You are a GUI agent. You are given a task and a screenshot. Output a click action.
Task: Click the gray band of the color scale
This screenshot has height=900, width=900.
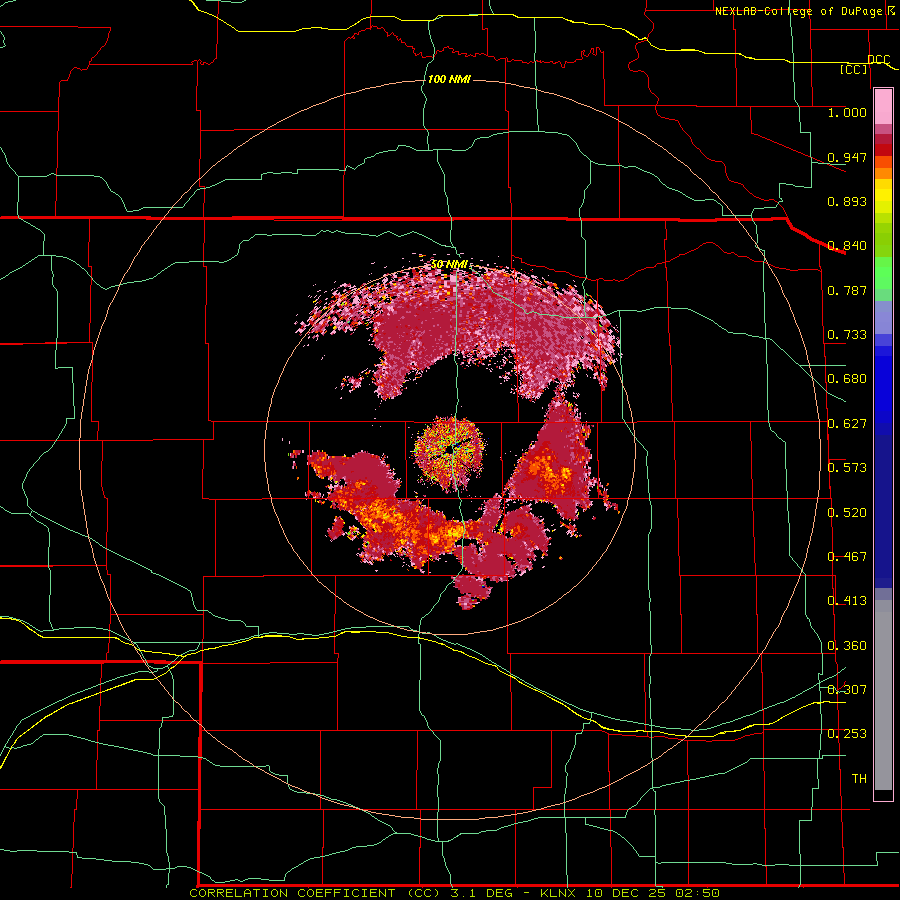(x=883, y=695)
